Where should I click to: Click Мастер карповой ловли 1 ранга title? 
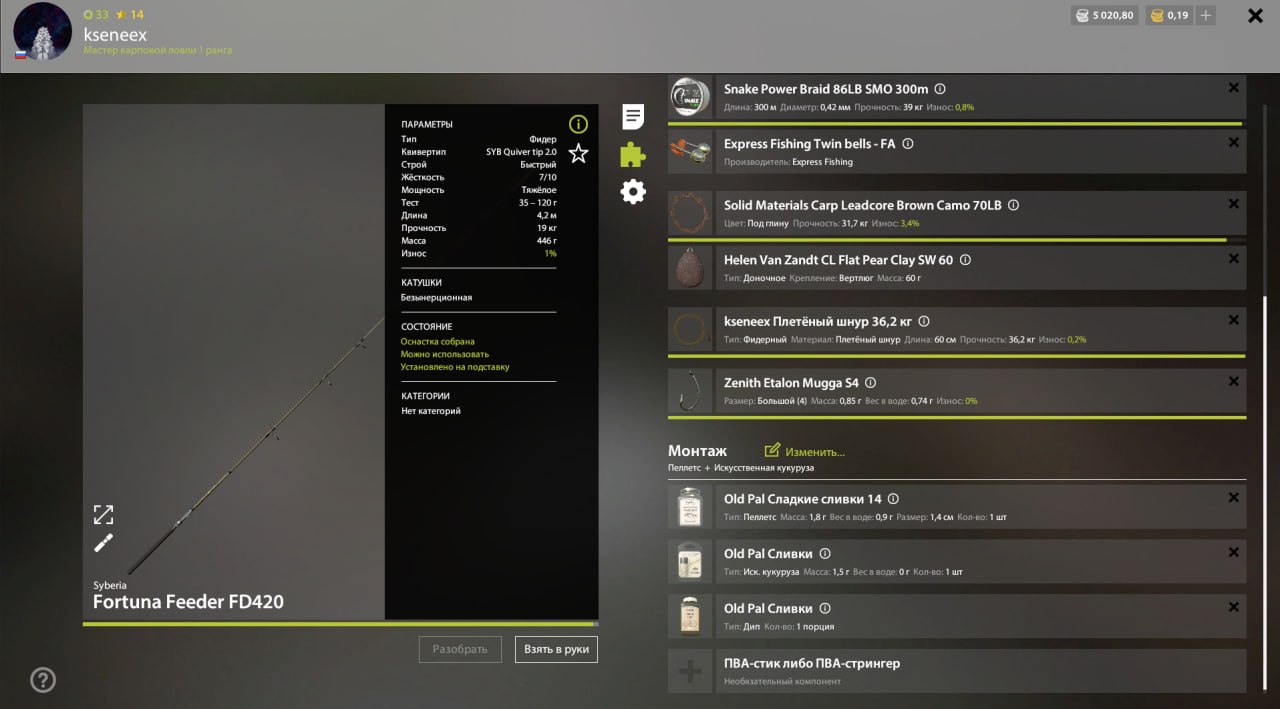pos(158,50)
